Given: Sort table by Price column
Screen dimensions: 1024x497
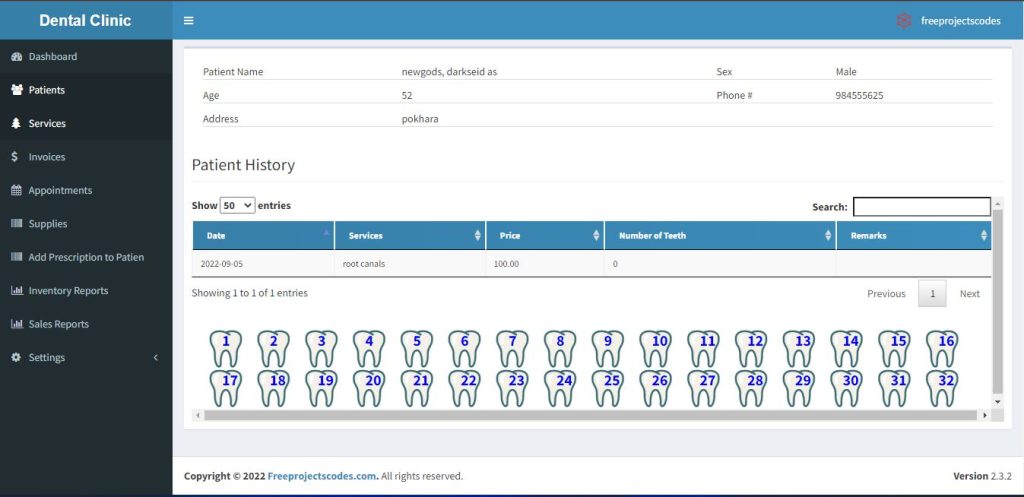Looking at the screenshot, I should (x=545, y=236).
